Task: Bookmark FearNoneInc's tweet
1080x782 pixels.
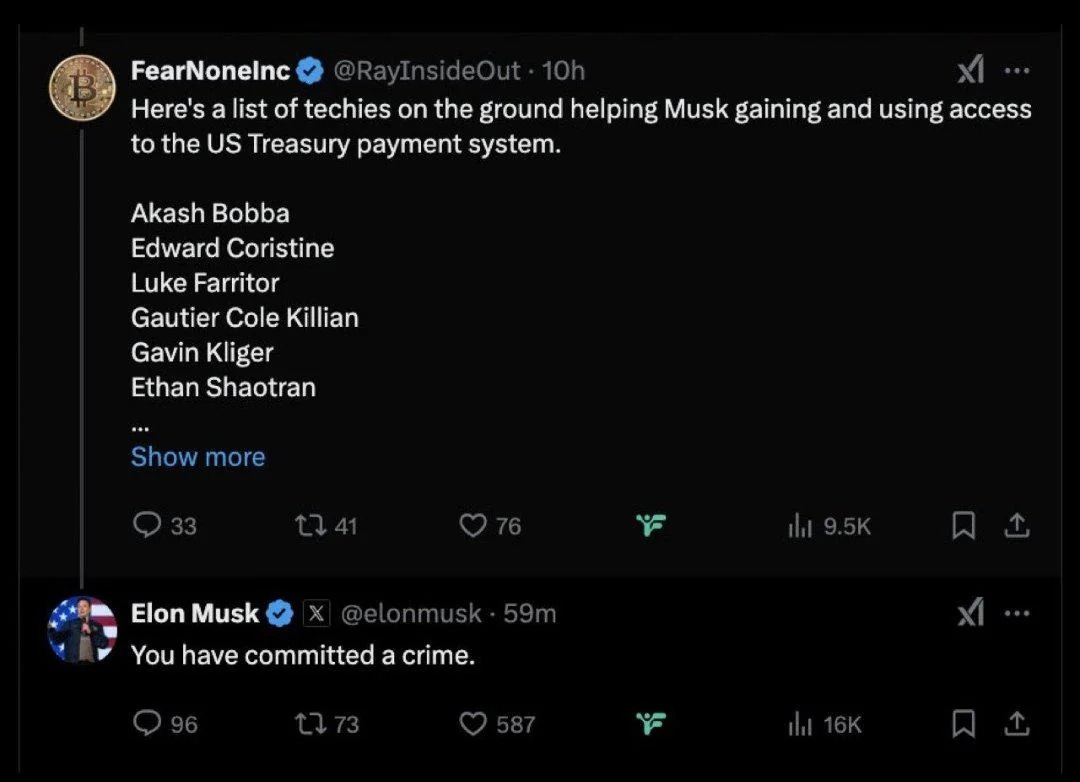Action: (963, 525)
